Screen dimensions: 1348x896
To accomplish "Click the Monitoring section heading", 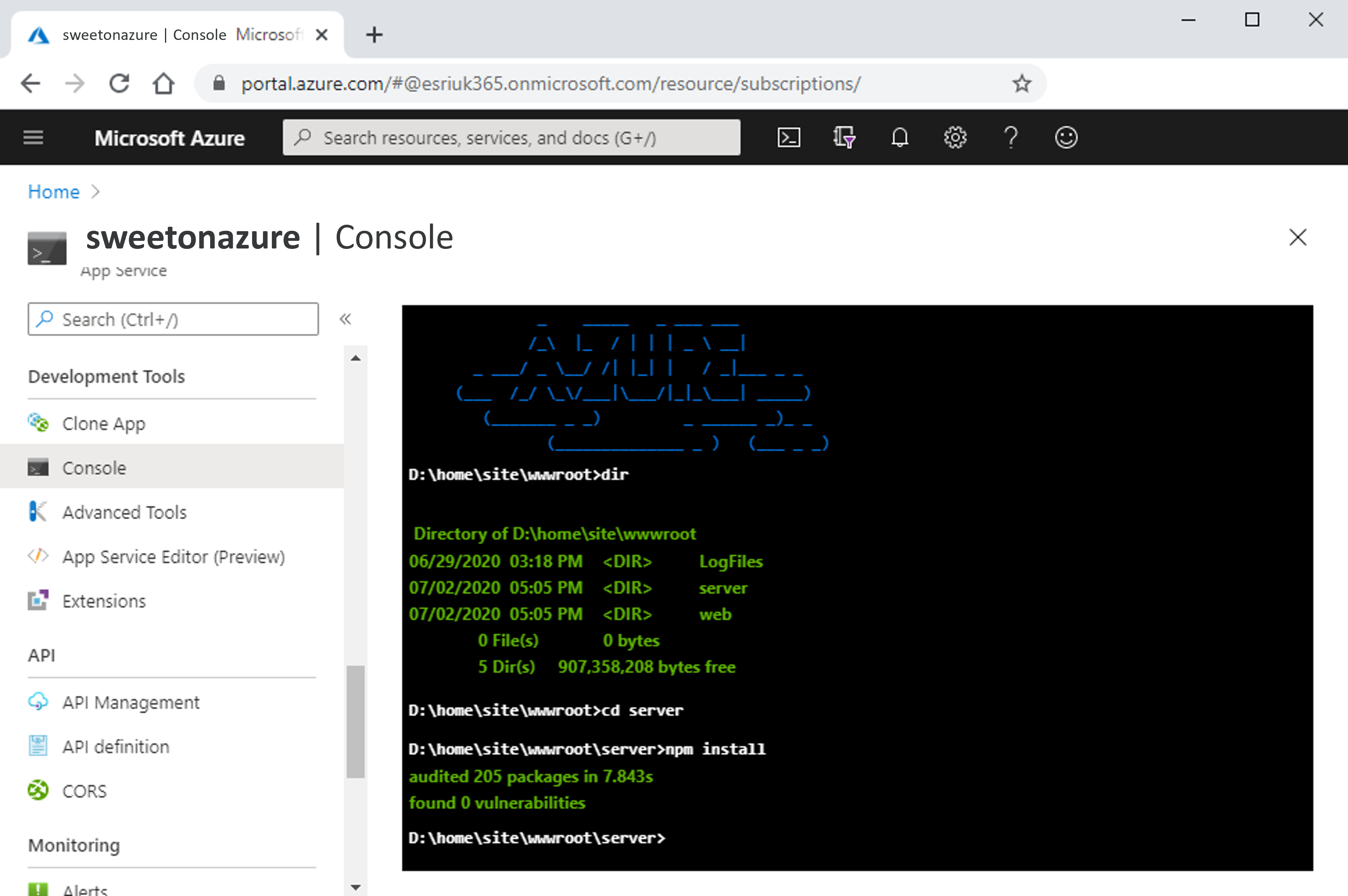I will (74, 845).
